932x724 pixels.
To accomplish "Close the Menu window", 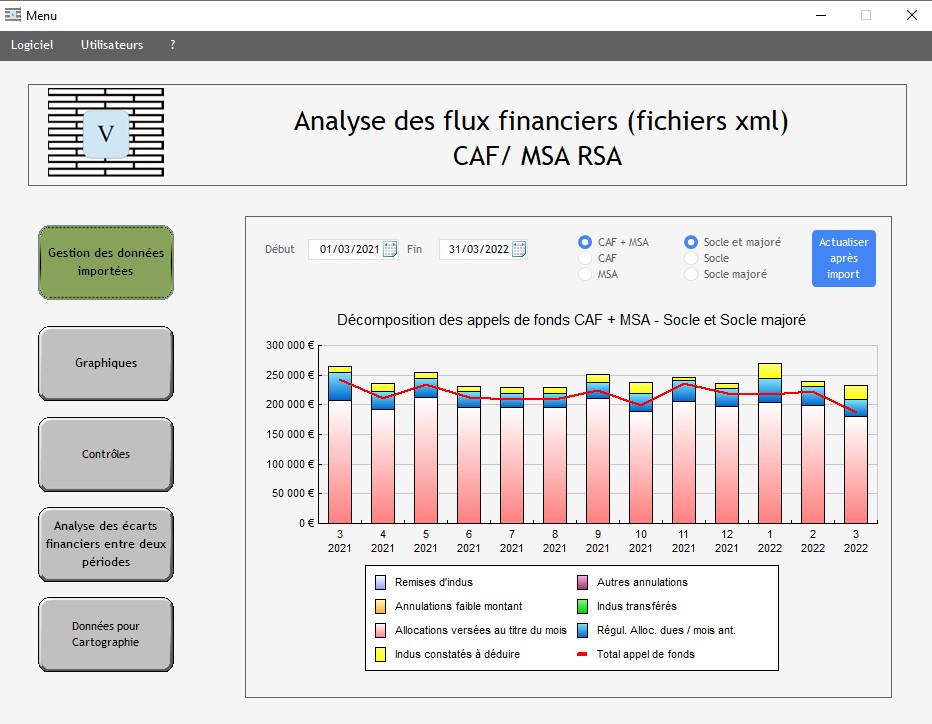I will coord(912,15).
